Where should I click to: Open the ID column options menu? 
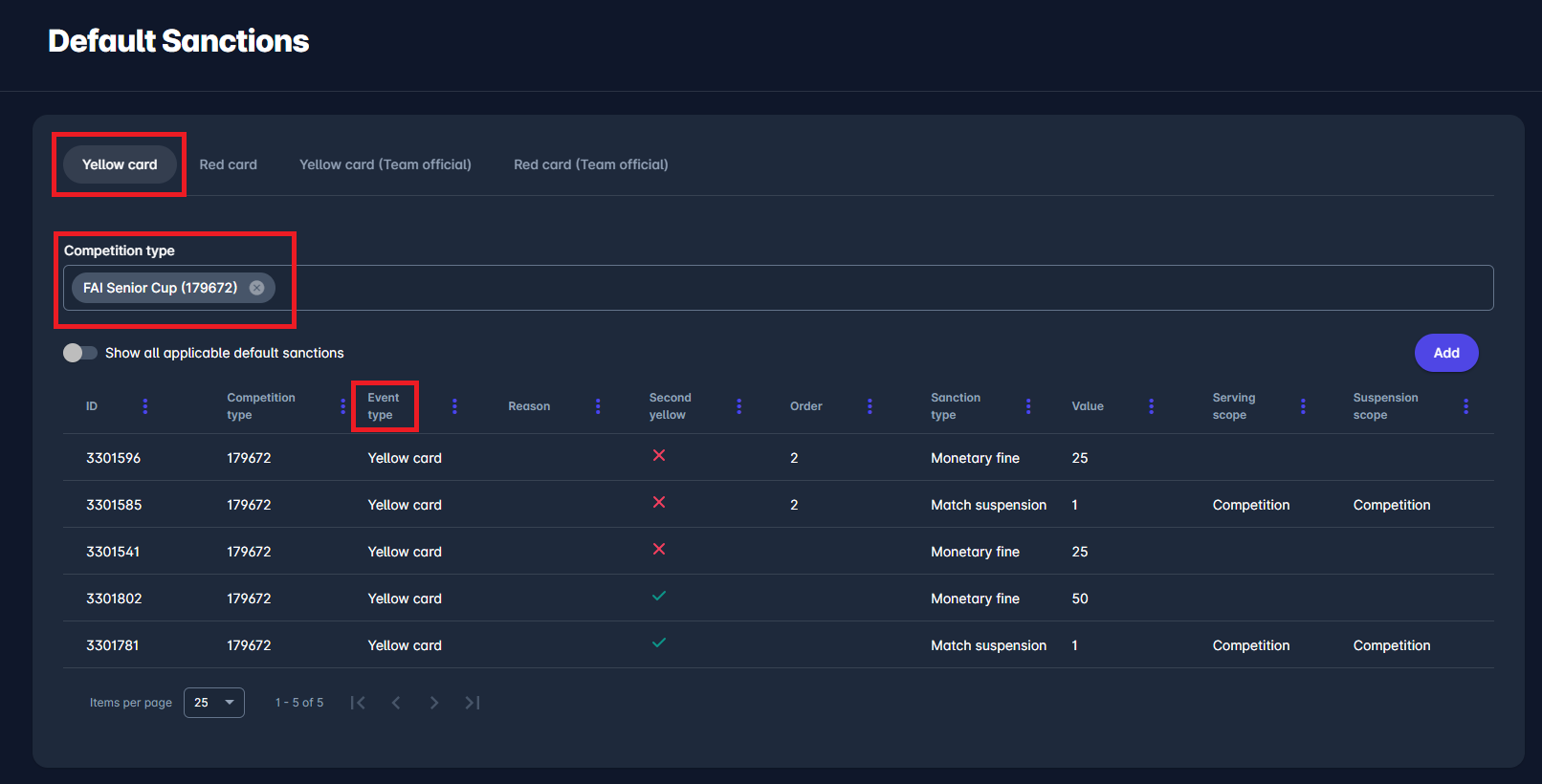tap(145, 406)
